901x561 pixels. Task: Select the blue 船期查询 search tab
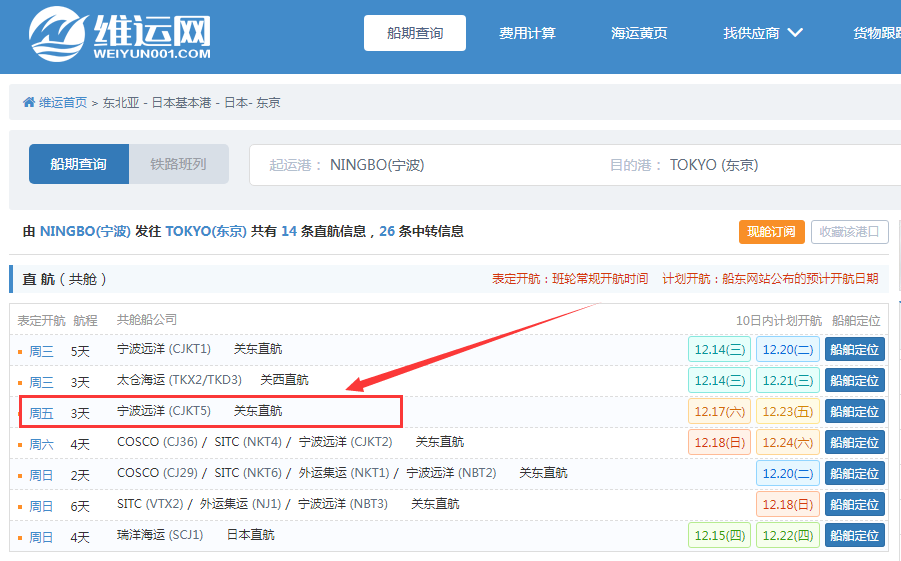click(x=78, y=164)
